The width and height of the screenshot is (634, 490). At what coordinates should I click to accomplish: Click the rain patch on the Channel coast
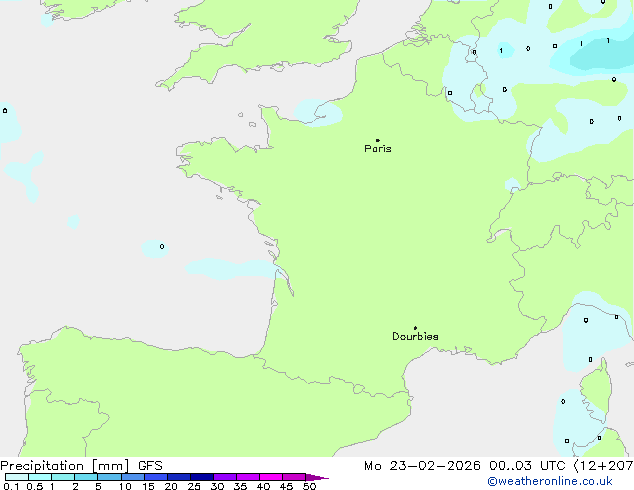[x=318, y=112]
